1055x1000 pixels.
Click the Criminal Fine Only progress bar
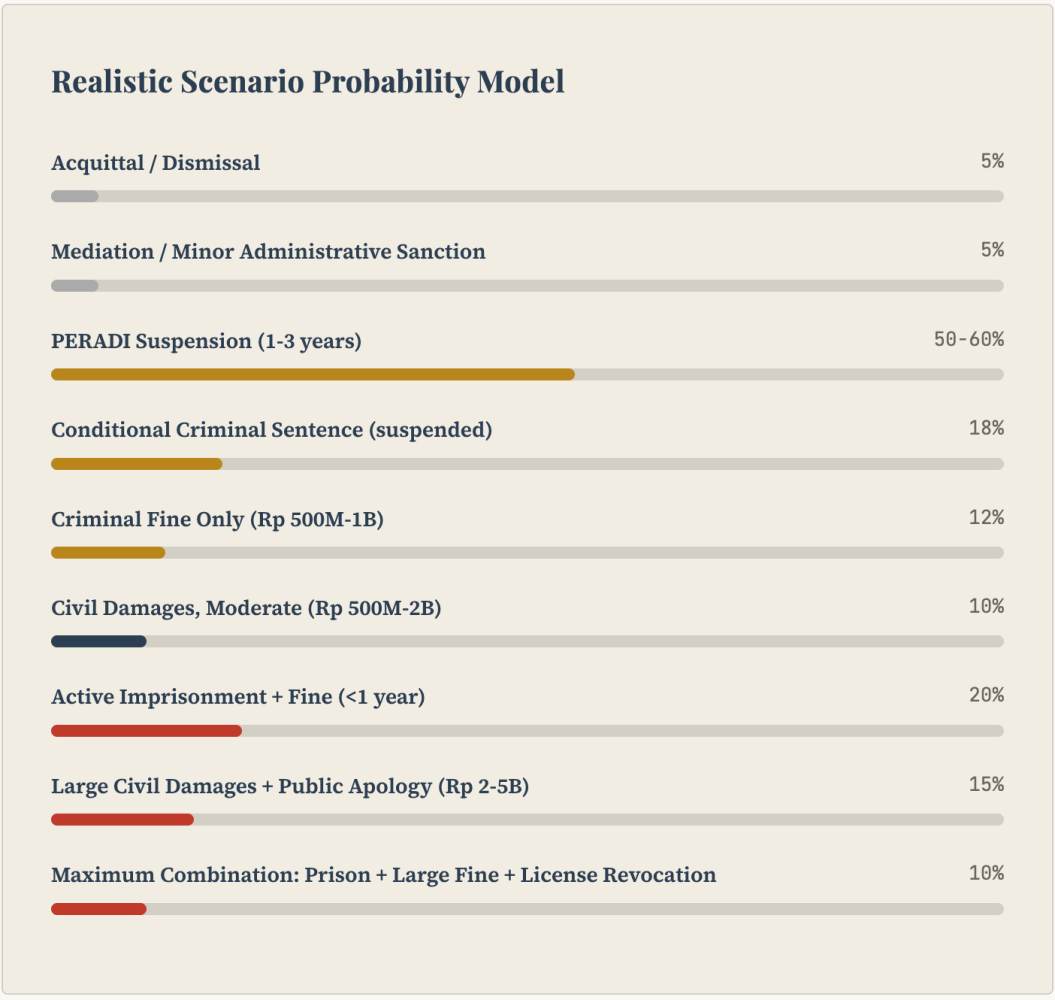[x=528, y=552]
